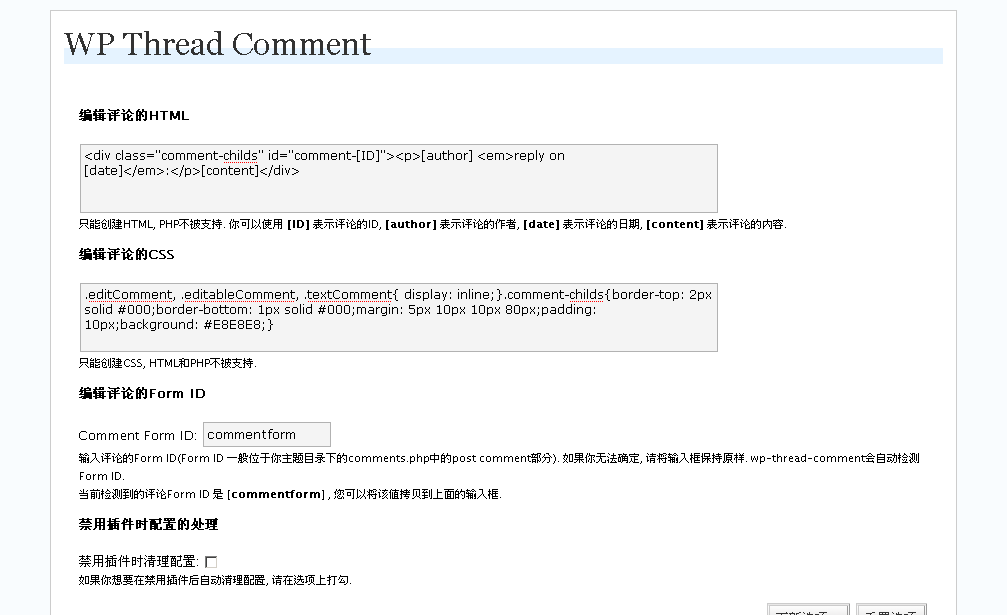Viewport: 1007px width, 615px height.
Task: Click the comment CSS textarea
Action: click(x=398, y=317)
